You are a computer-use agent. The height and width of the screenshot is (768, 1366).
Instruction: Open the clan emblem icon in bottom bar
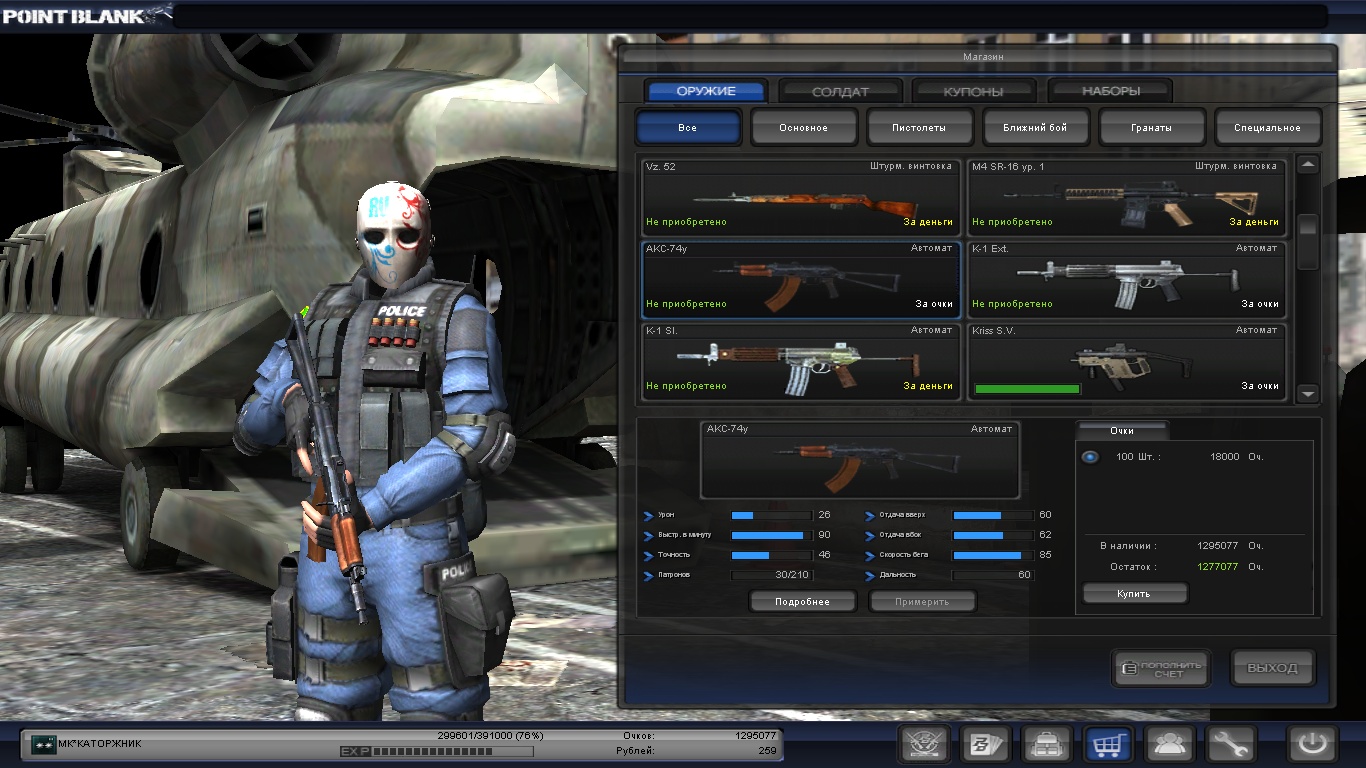(x=924, y=745)
